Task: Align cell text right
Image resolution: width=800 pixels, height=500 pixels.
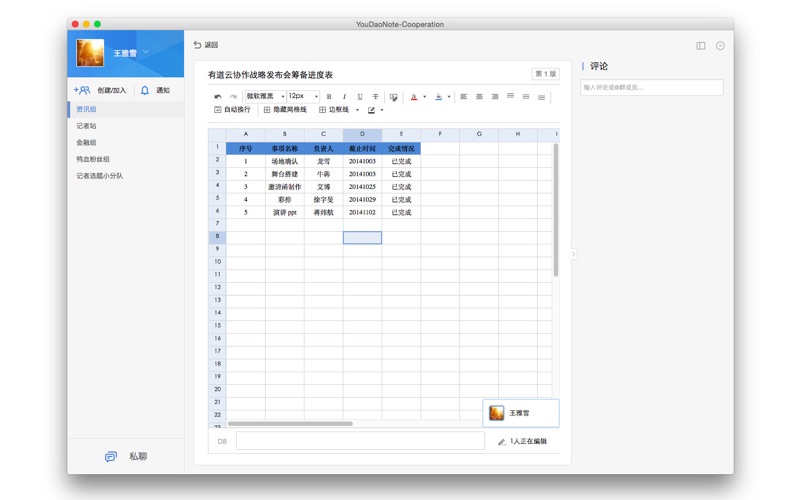Action: pos(495,96)
